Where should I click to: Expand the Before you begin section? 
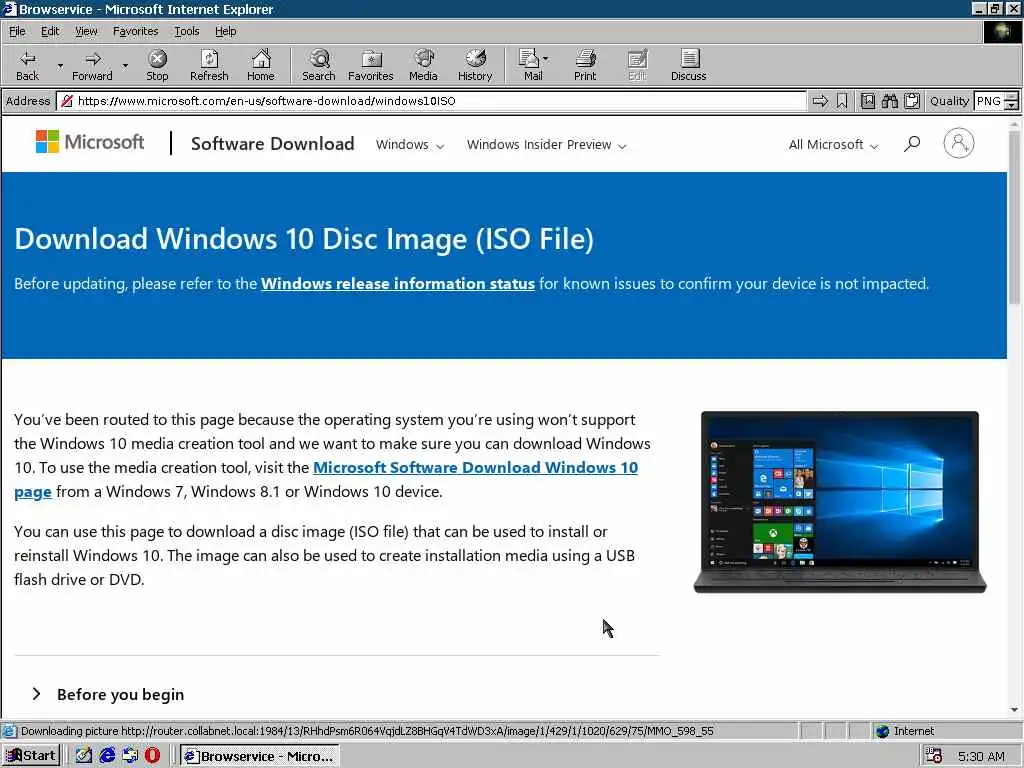(x=108, y=694)
